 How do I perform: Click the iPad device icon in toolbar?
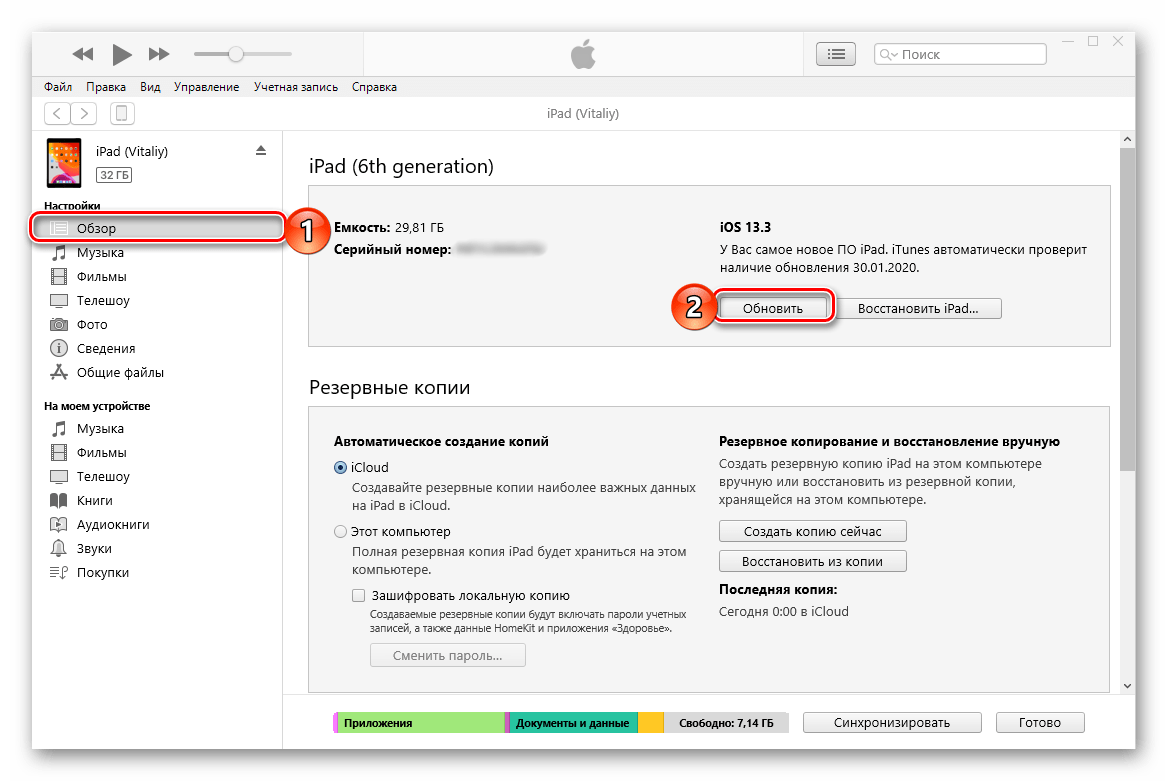click(x=122, y=114)
